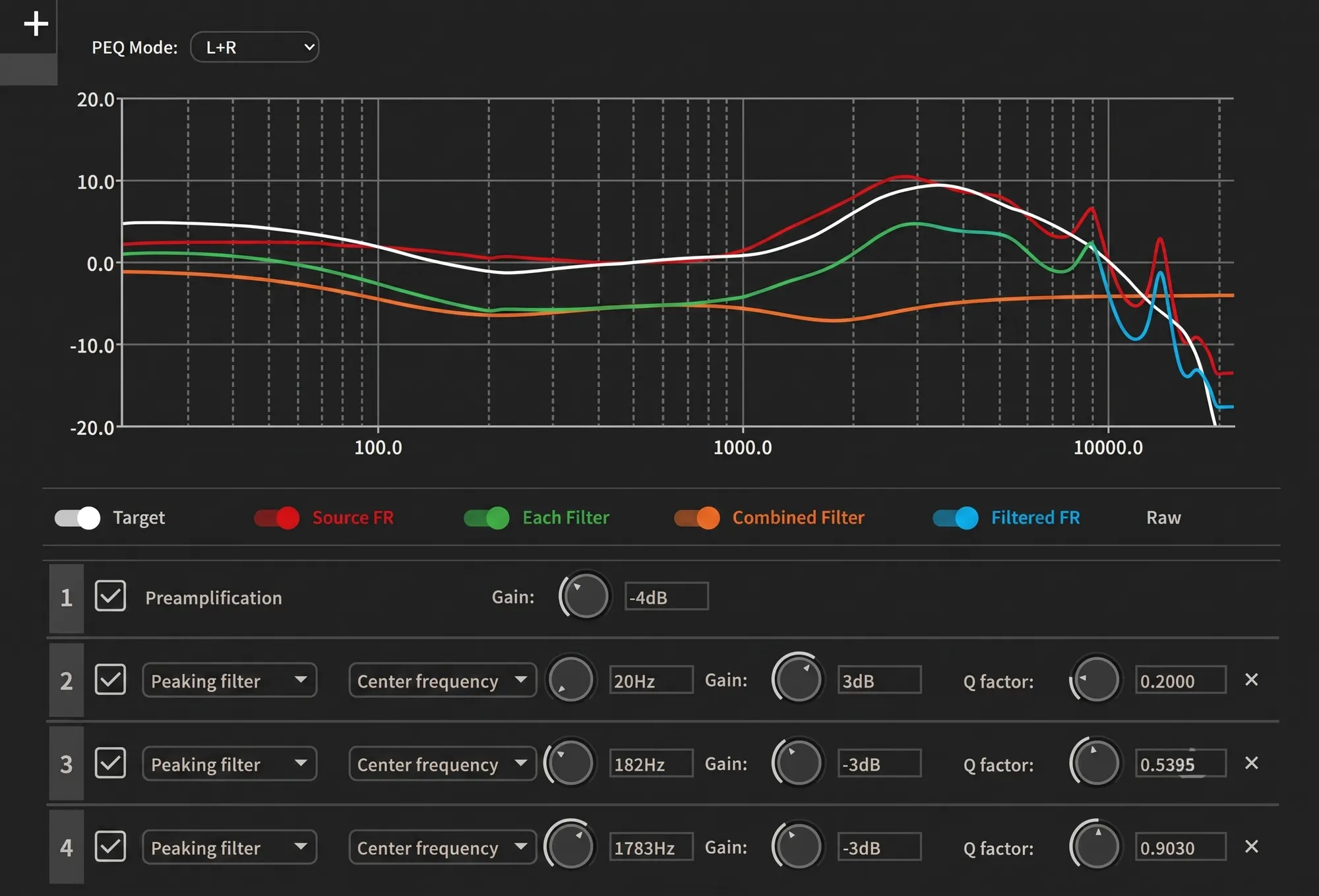Click the -4dB preamp gain field
Viewport: 1319px width, 896px height.
(x=667, y=597)
